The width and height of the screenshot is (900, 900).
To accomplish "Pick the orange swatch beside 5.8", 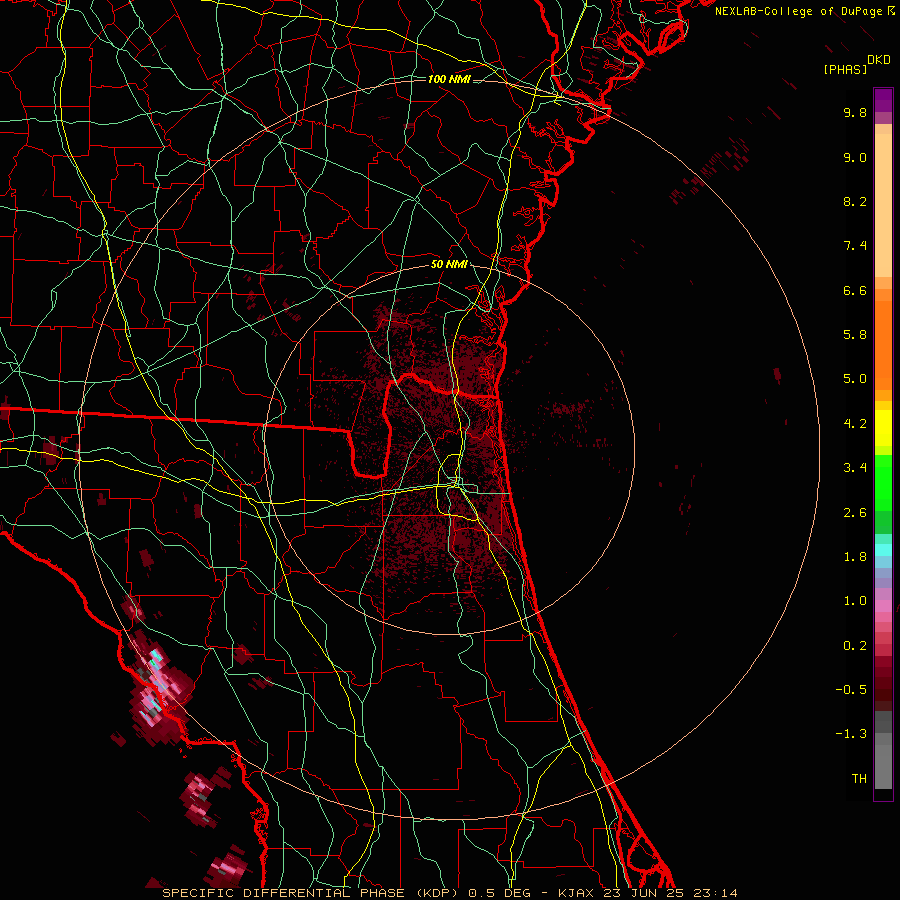I will pyautogui.click(x=883, y=344).
